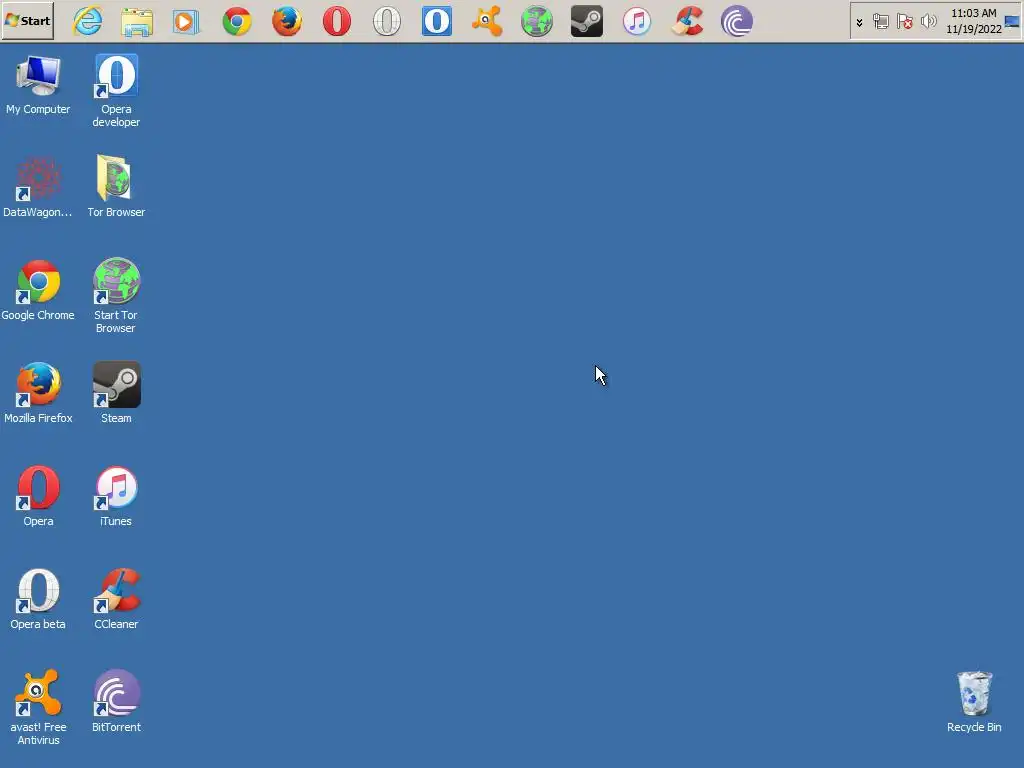The height and width of the screenshot is (768, 1024).
Task: Open the clock showing 11:03 AM
Action: 974,21
